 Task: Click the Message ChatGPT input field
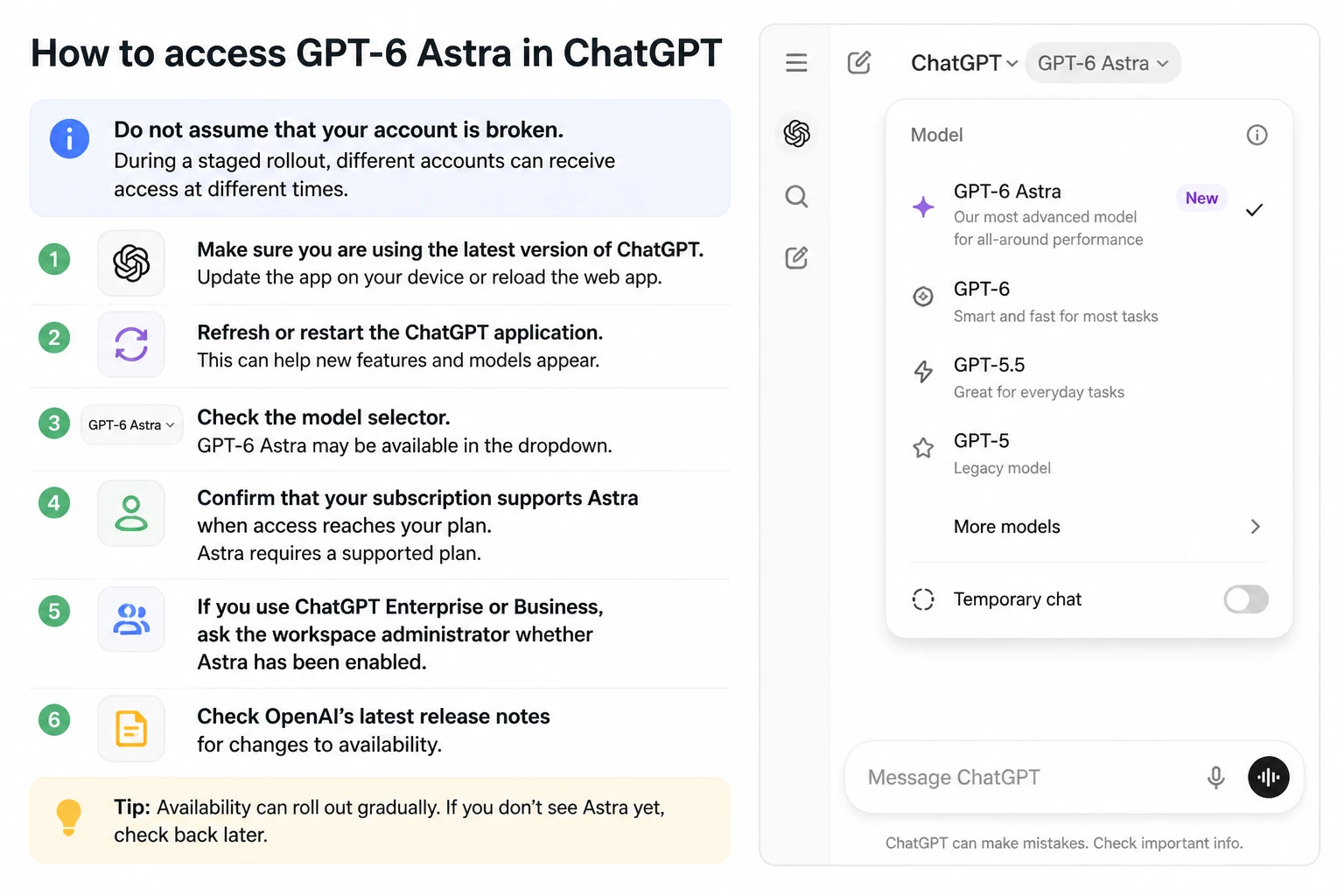1074,777
